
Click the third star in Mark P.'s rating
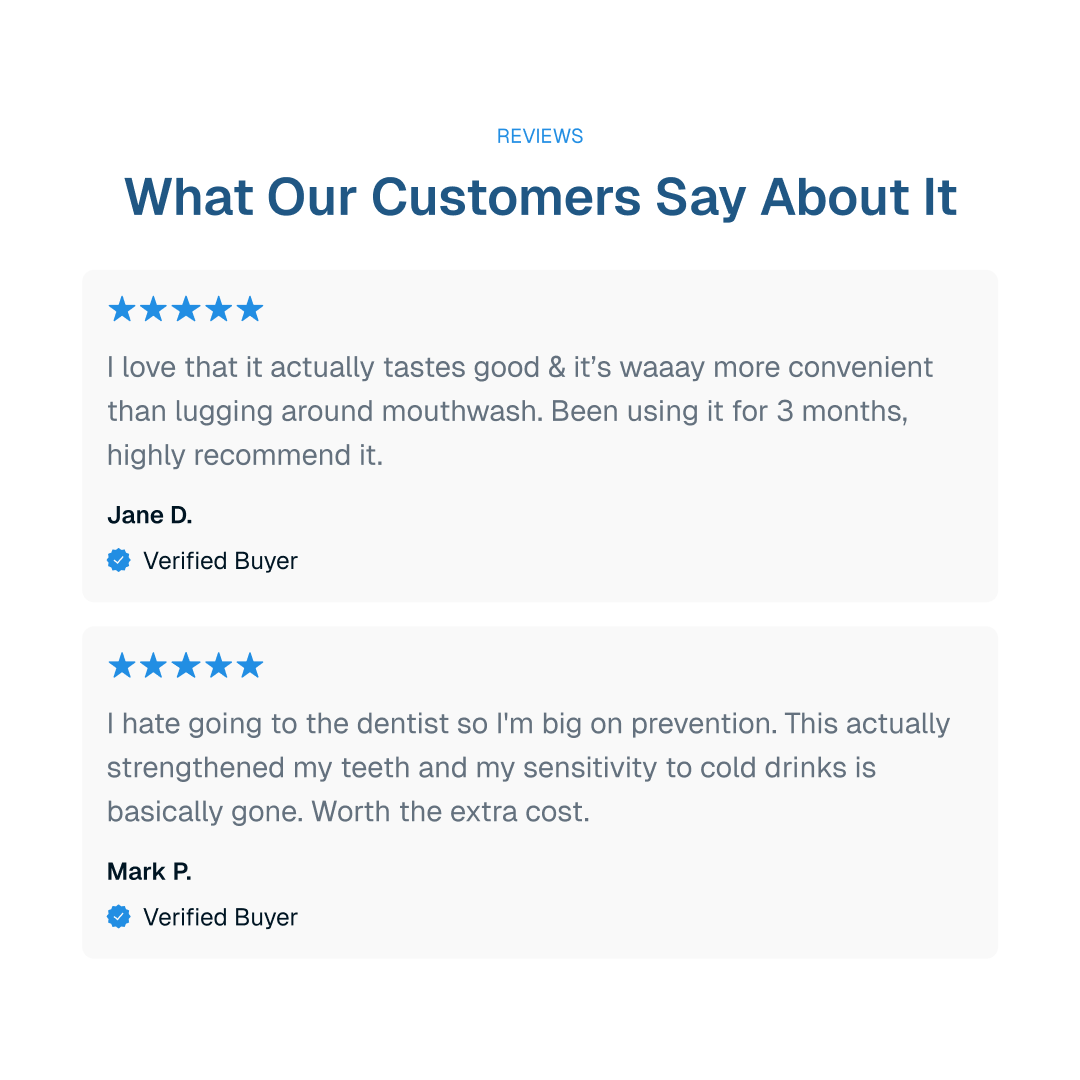coord(186,666)
